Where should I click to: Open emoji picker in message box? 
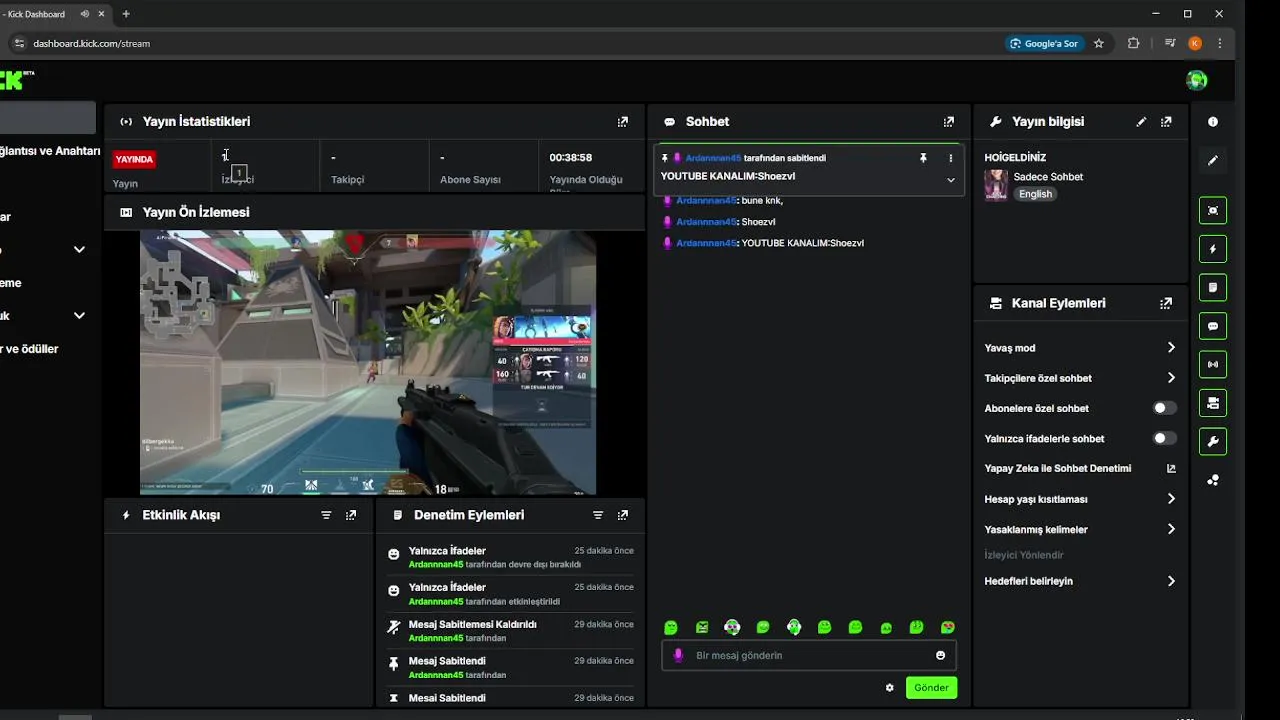940,656
